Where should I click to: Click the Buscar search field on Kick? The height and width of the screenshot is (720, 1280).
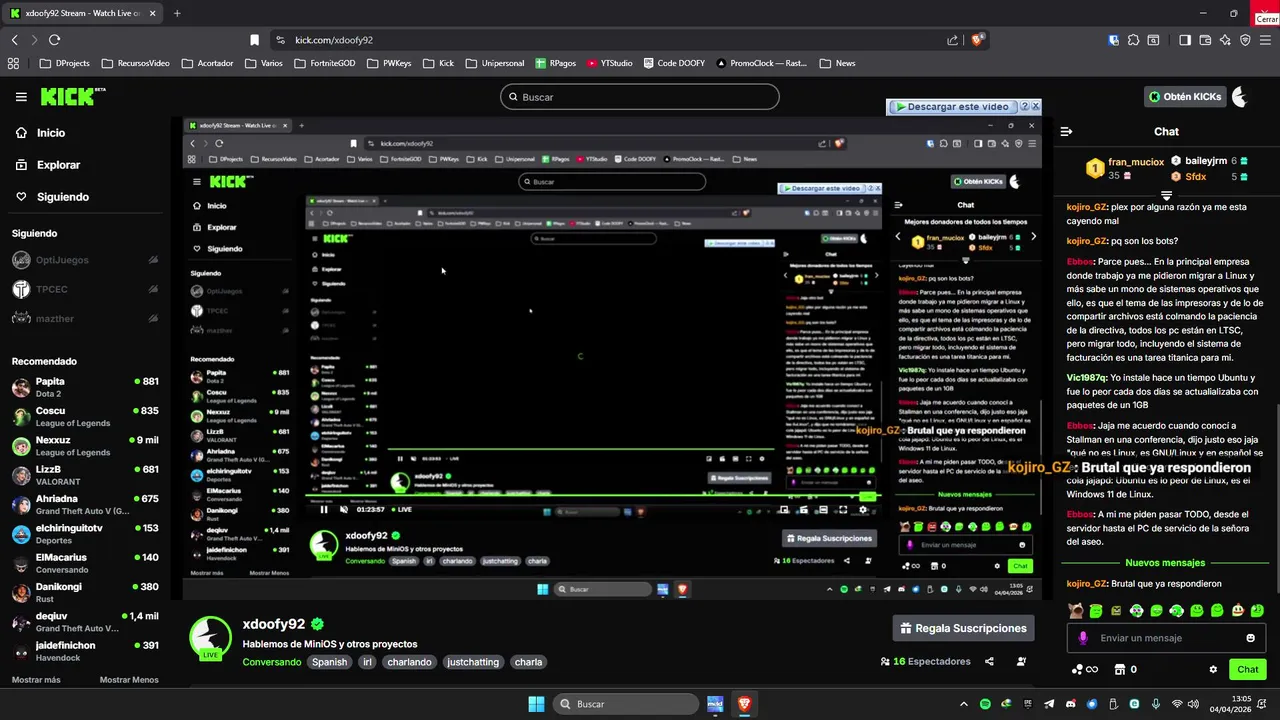tap(640, 97)
